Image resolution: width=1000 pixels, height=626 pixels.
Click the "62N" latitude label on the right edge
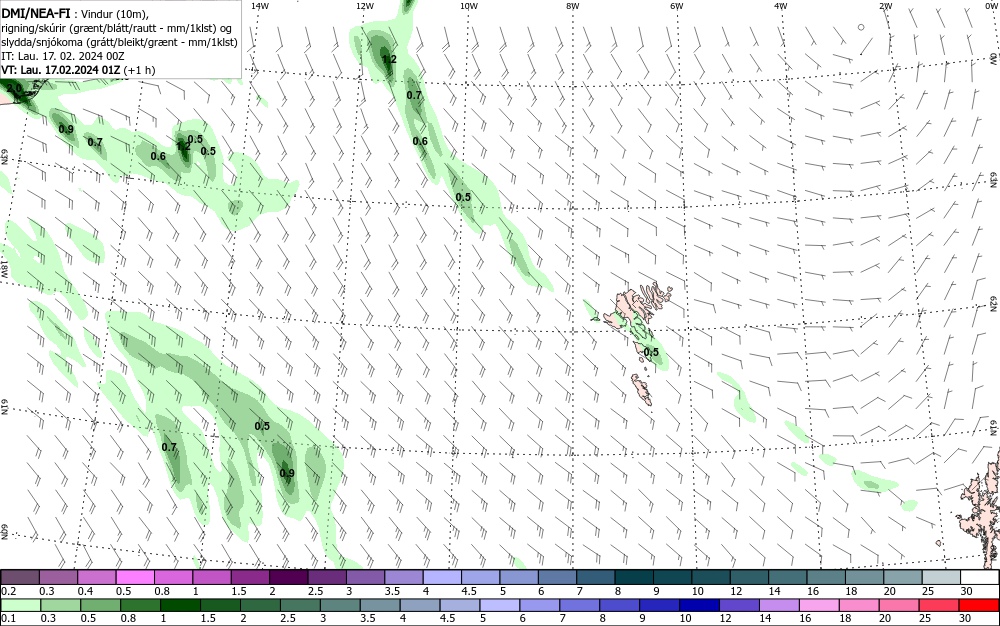pos(992,304)
